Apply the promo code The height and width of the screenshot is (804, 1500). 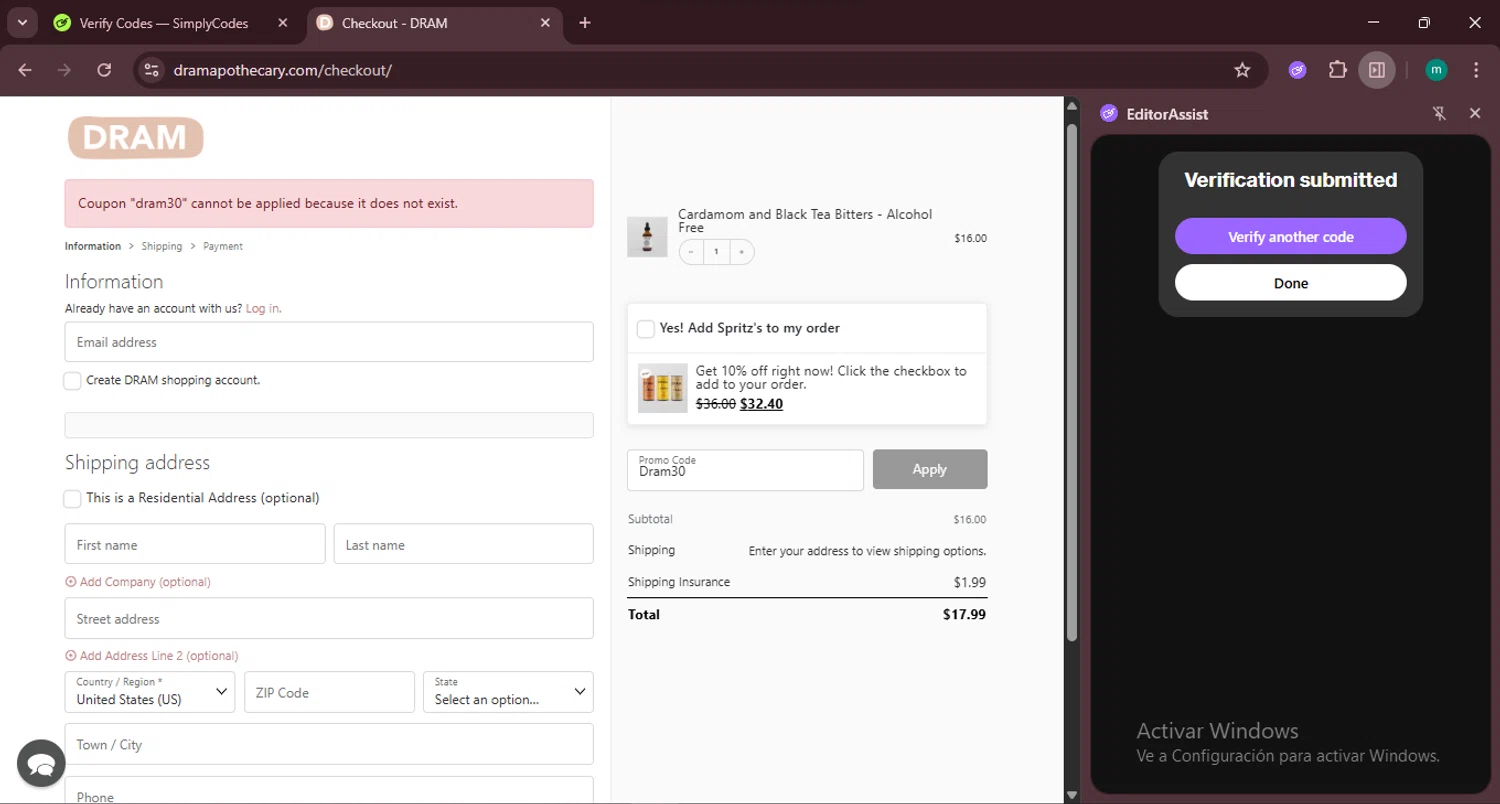pos(930,469)
